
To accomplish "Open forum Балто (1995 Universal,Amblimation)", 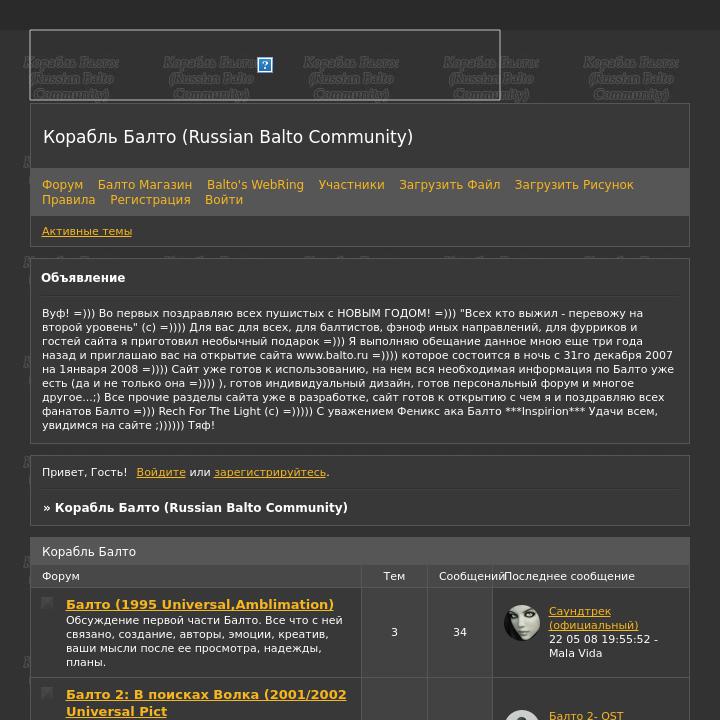I will (x=200, y=604).
